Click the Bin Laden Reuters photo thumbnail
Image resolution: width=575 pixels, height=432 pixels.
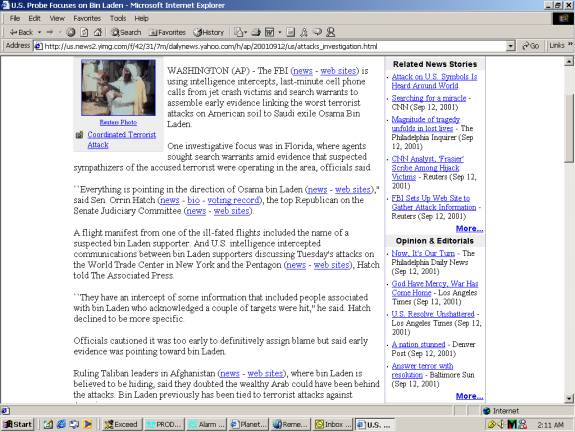click(x=118, y=87)
